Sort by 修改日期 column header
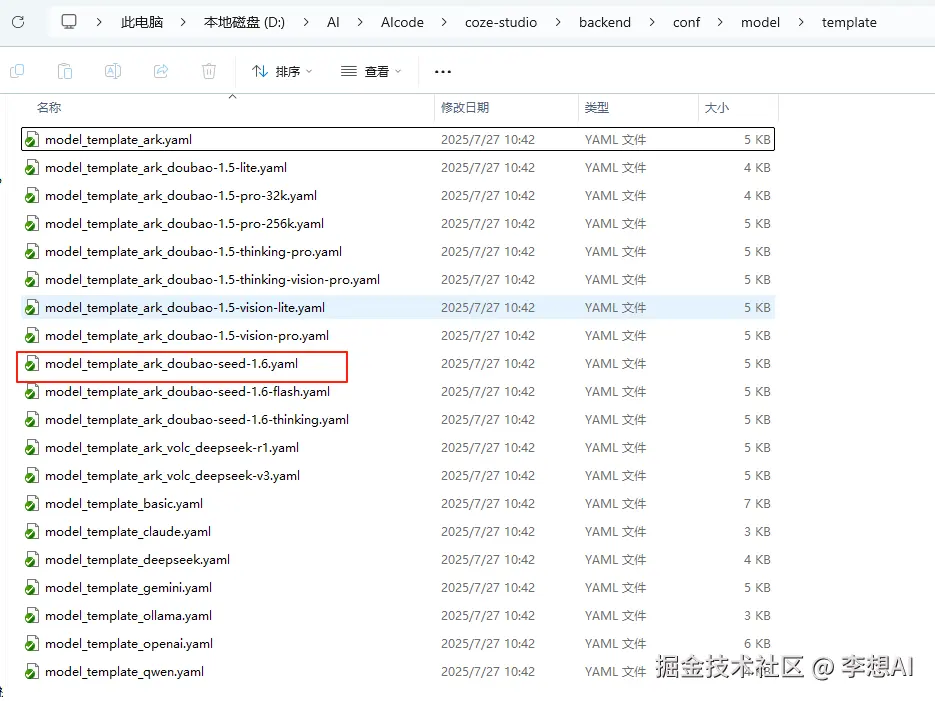The height and width of the screenshot is (701, 935). tap(465, 107)
